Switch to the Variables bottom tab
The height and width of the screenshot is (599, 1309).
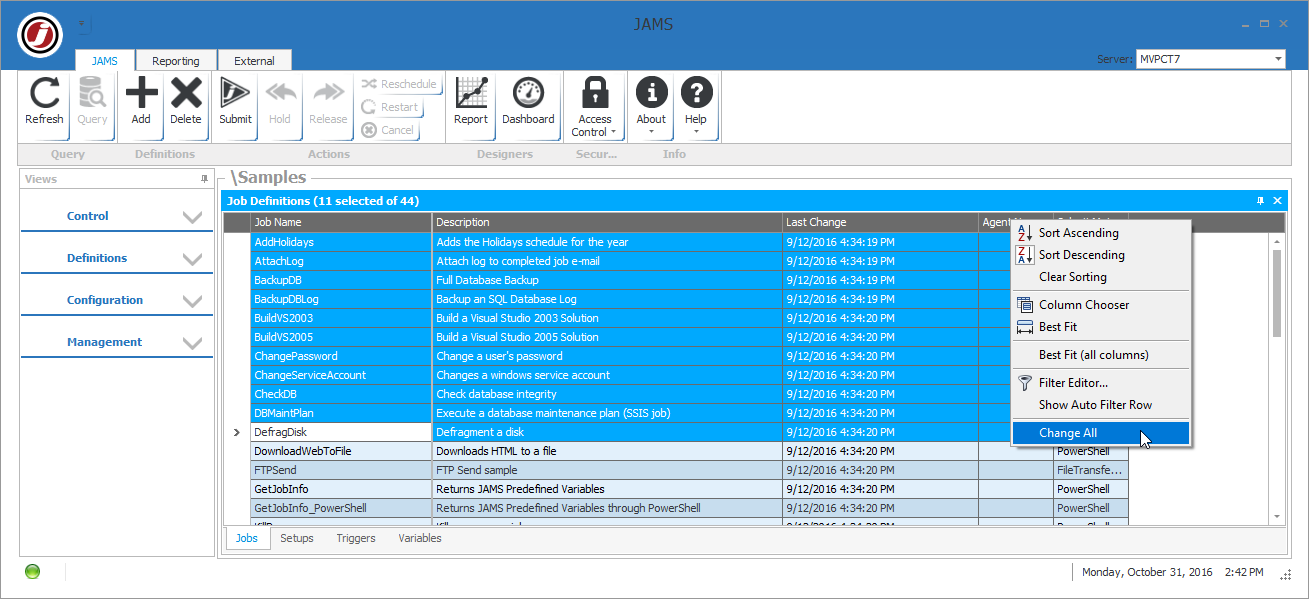[420, 538]
